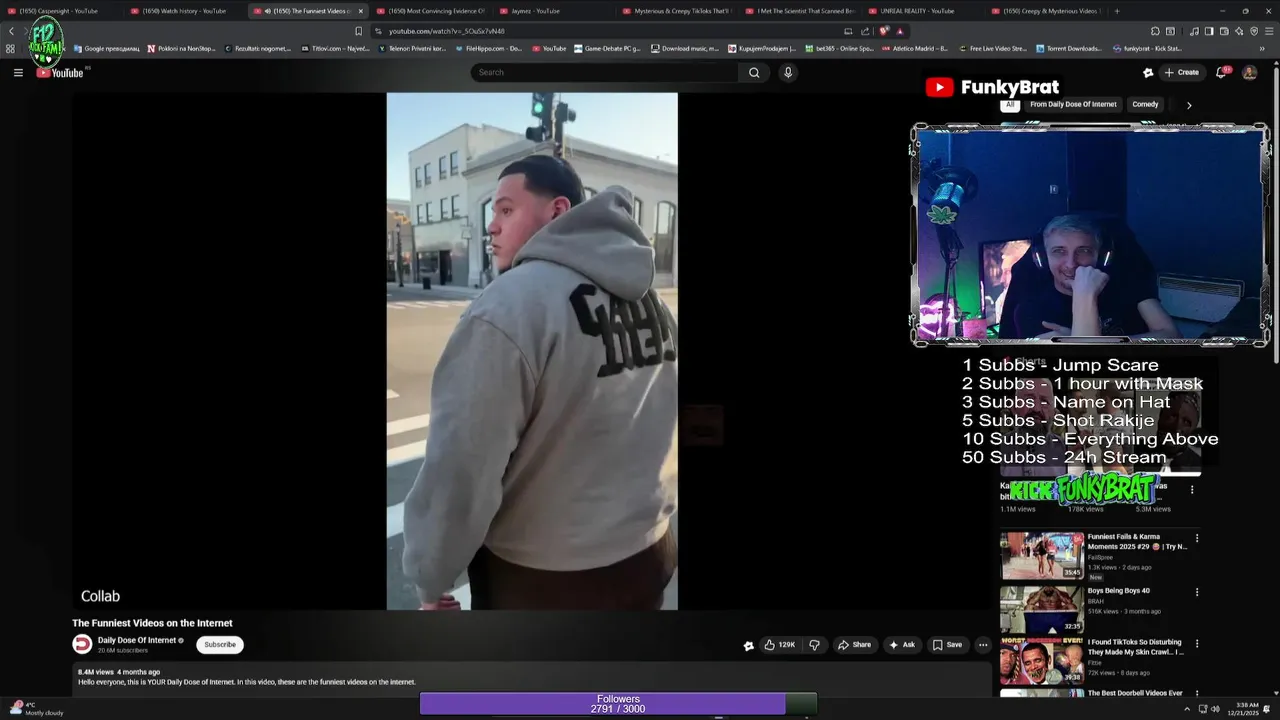
Task: Bookmark this page with bookmark icon
Action: pyautogui.click(x=359, y=31)
